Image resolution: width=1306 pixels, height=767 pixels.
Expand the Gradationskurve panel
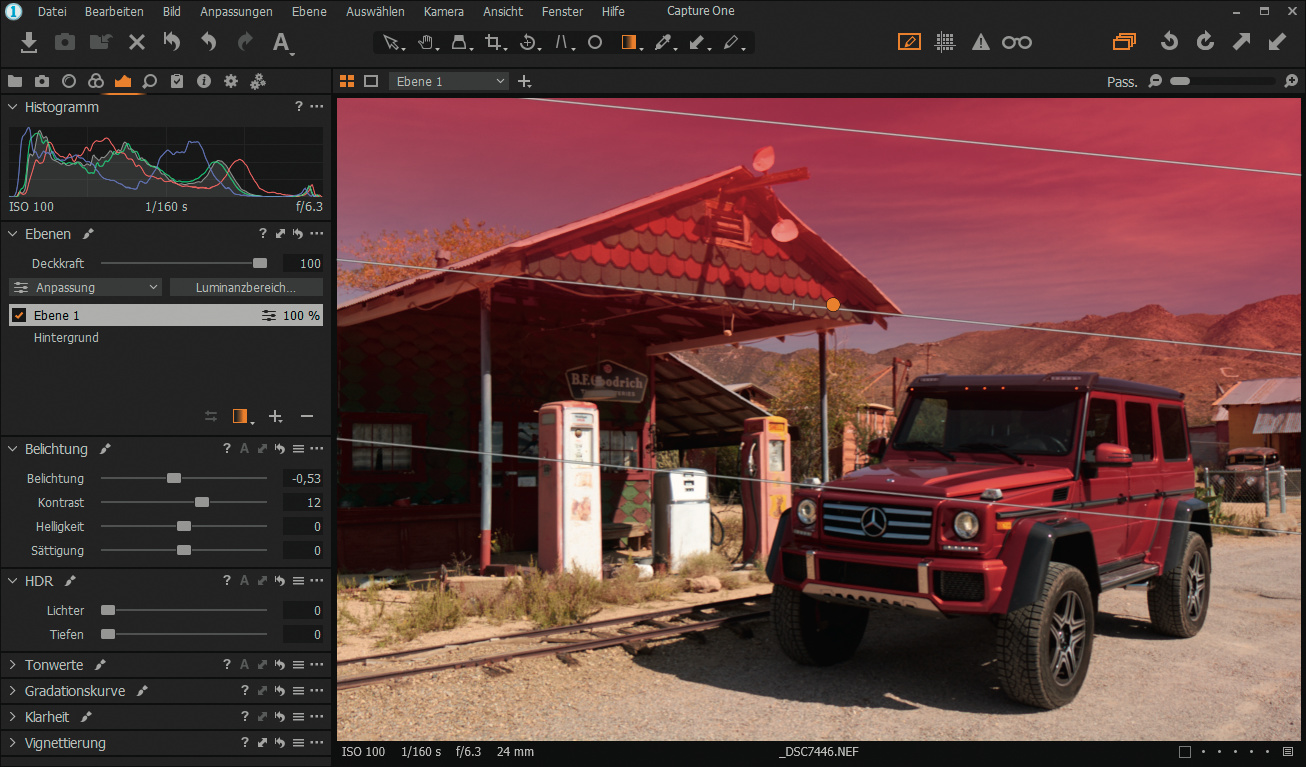13,691
